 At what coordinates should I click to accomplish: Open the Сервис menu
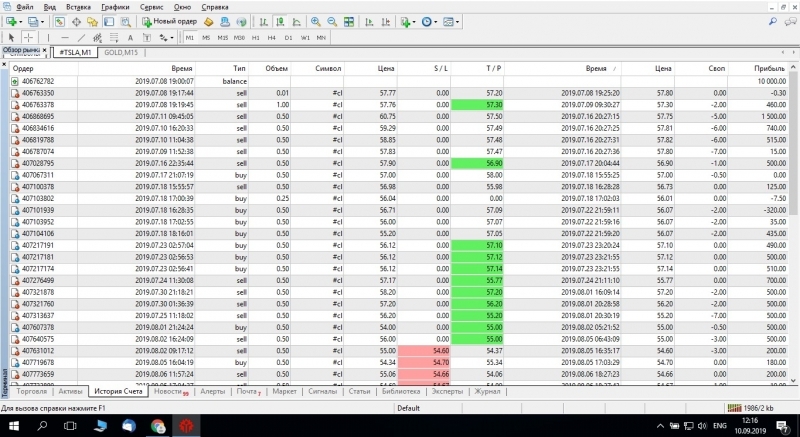click(153, 6)
